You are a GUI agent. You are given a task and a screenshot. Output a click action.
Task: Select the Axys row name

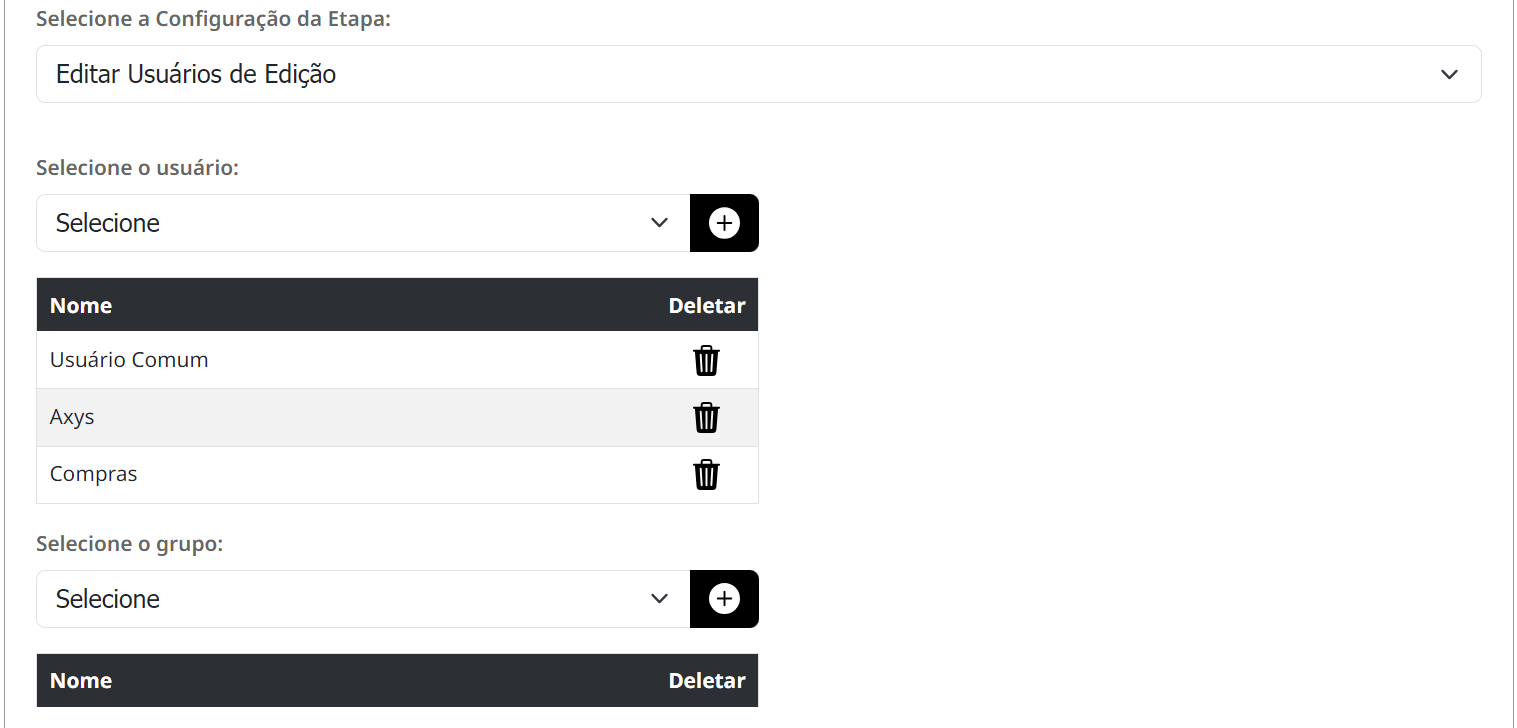coord(72,417)
